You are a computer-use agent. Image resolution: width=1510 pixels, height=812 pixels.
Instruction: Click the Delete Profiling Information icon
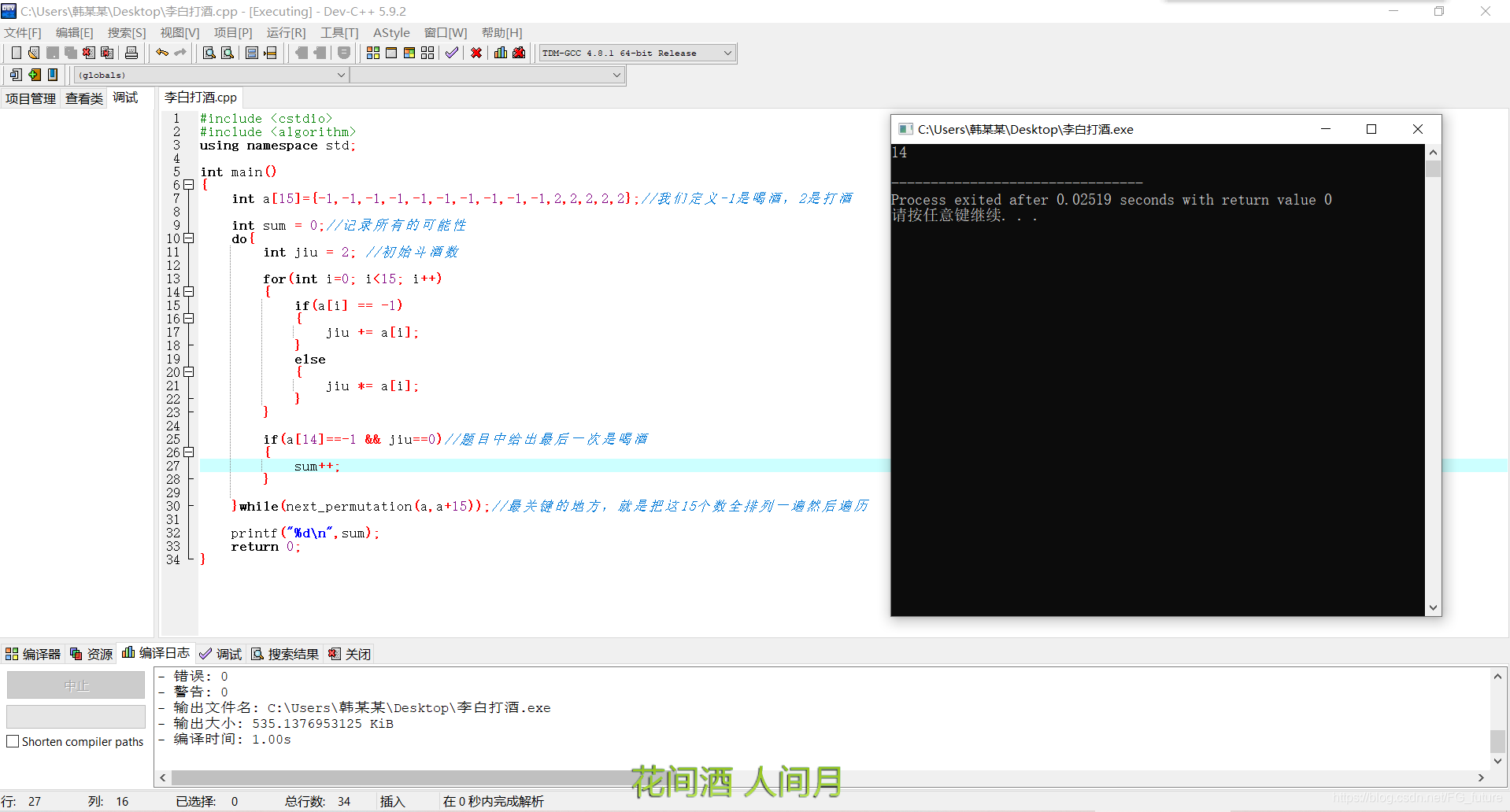(x=519, y=53)
